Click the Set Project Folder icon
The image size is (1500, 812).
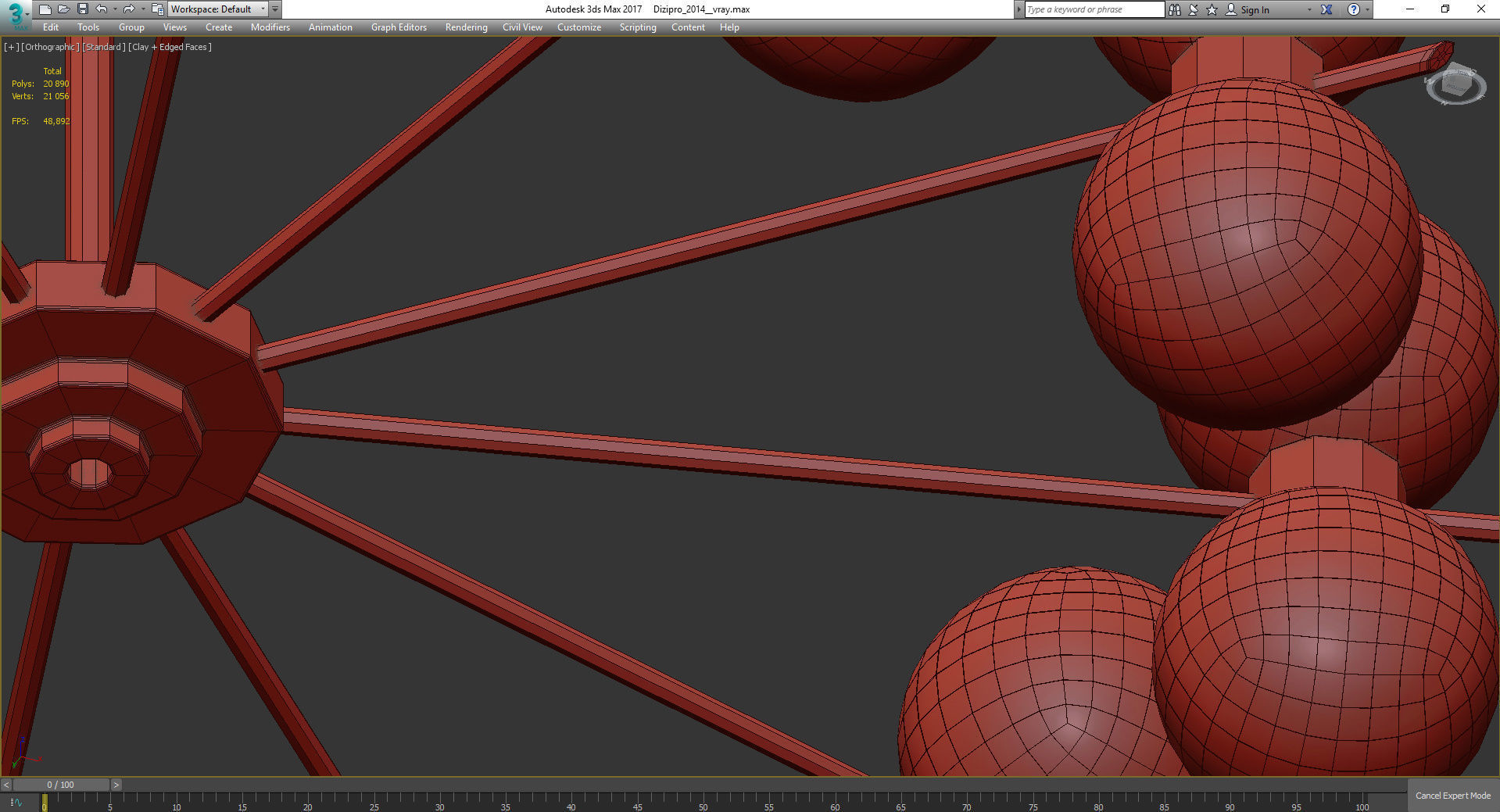[157, 9]
